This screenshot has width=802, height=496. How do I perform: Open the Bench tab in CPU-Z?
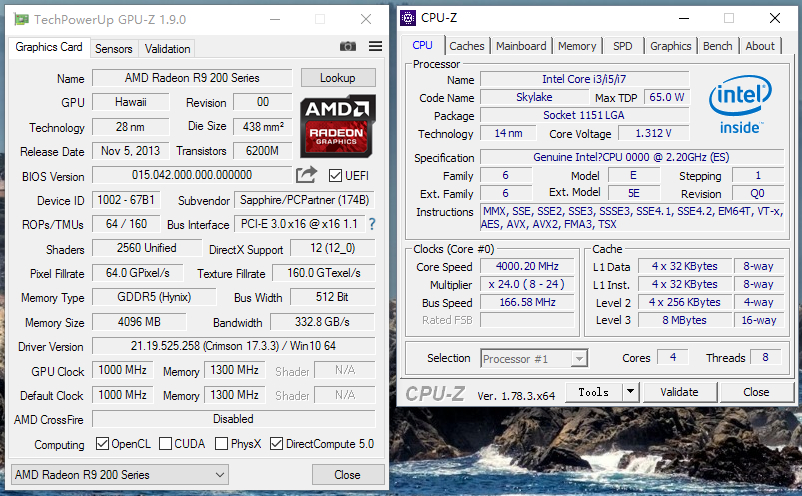click(x=718, y=46)
